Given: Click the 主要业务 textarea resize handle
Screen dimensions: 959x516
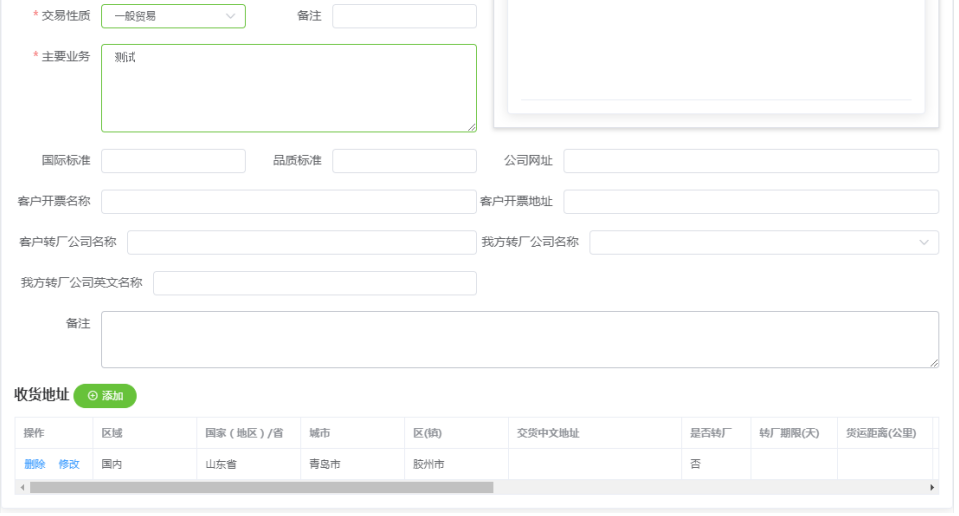Looking at the screenshot, I should click(472, 127).
